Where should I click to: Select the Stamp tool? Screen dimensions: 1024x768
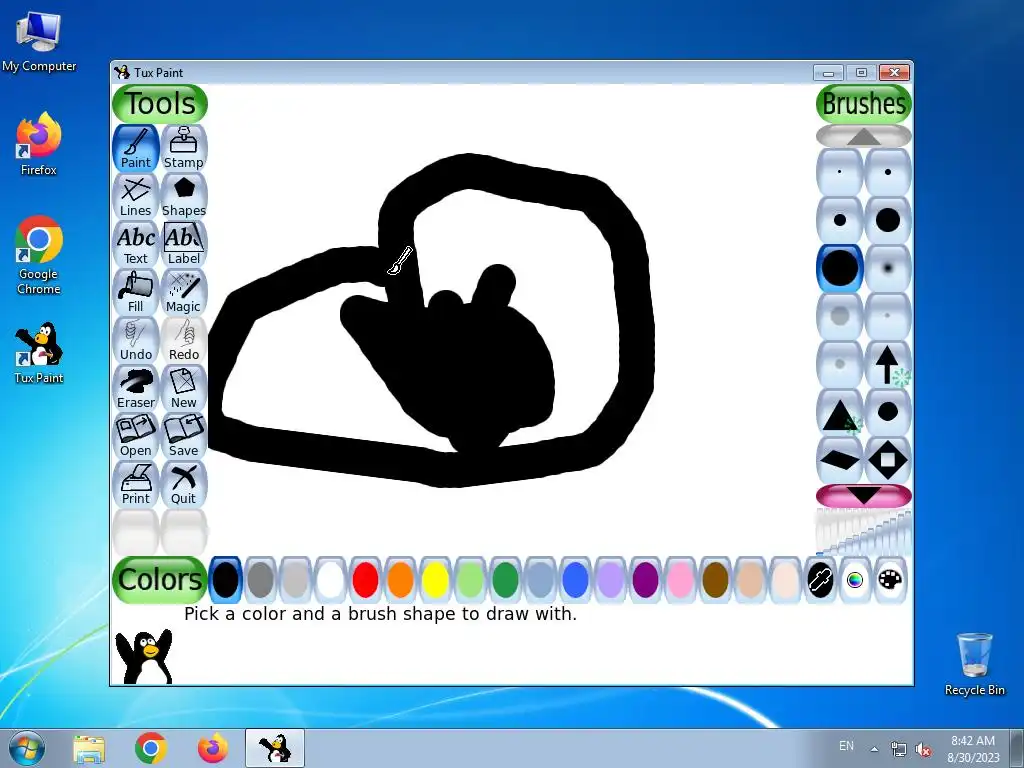(184, 148)
